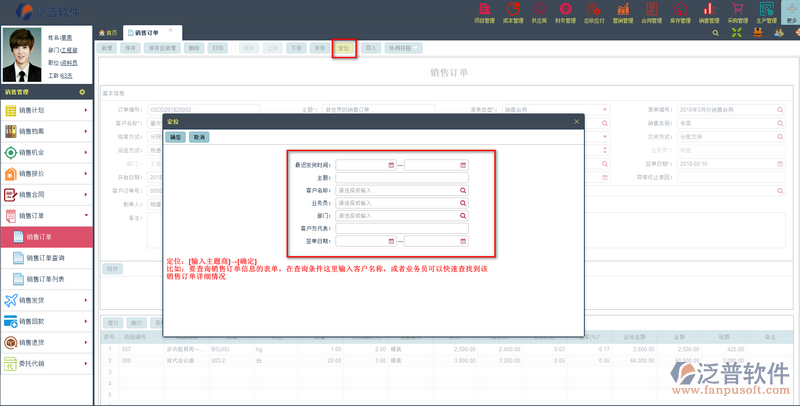Expand 销售机会 sidebar menu
The height and width of the screenshot is (406, 800).
[47, 153]
